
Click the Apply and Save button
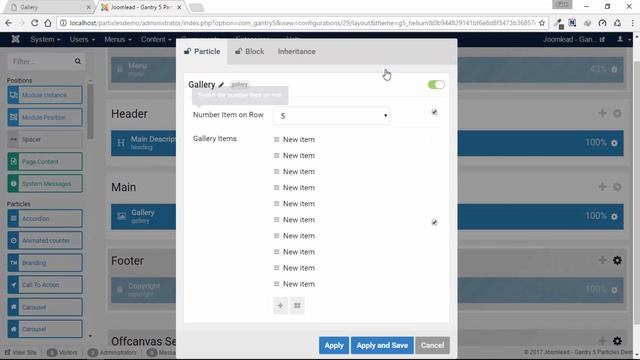point(382,345)
